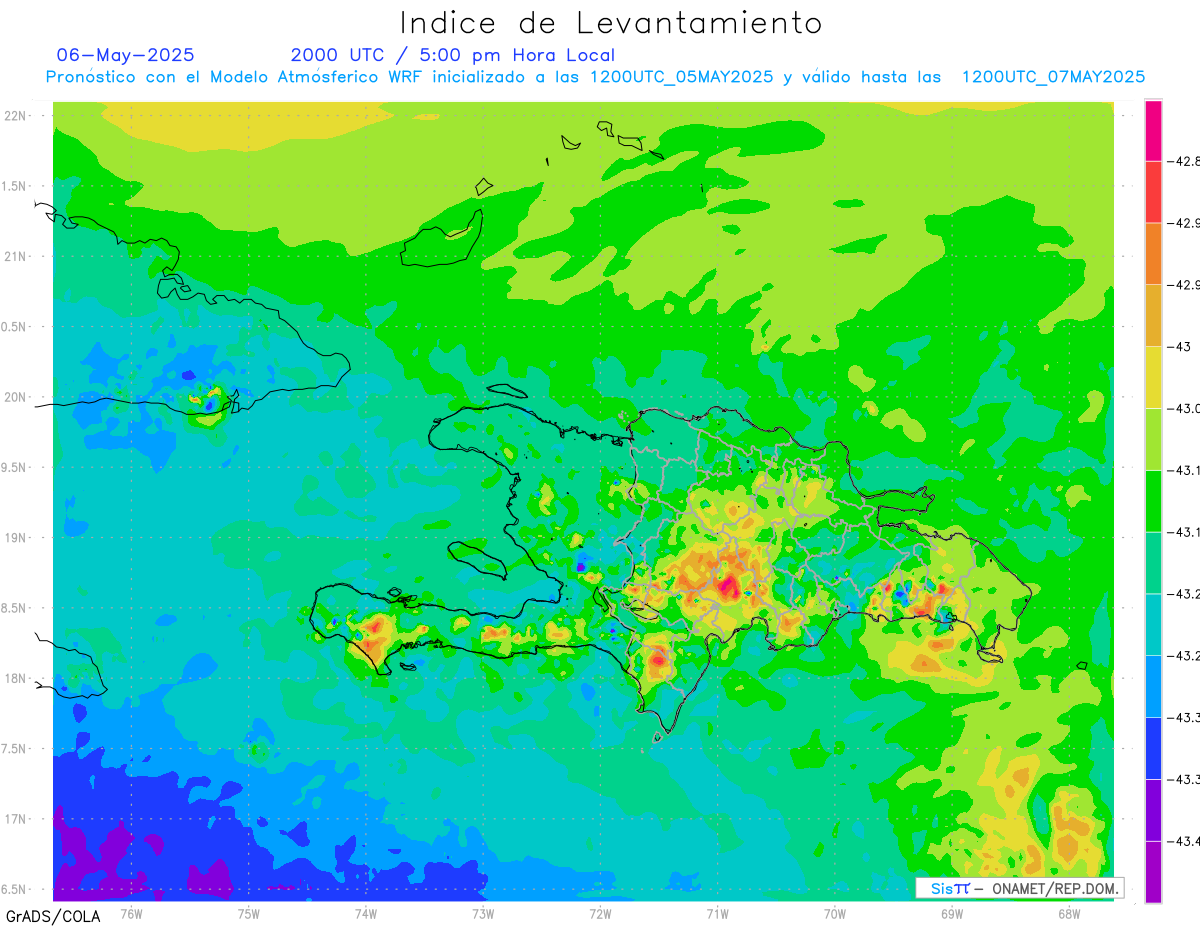Image resolution: width=1200 pixels, height=927 pixels.
Task: Choose the dark blue swatch in the color bar
Action: pos(1153,748)
